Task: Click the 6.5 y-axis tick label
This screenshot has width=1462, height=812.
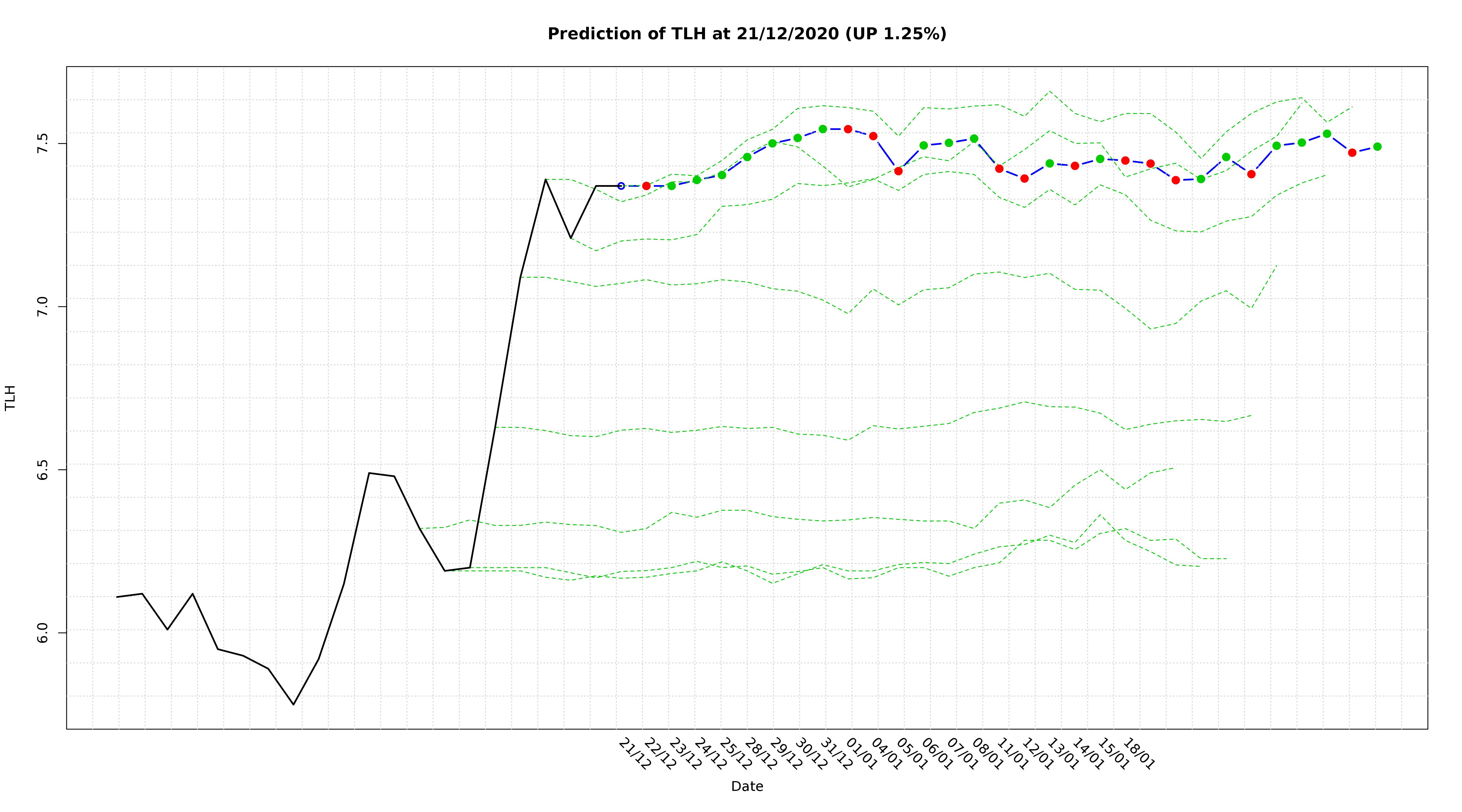Action: (x=43, y=470)
